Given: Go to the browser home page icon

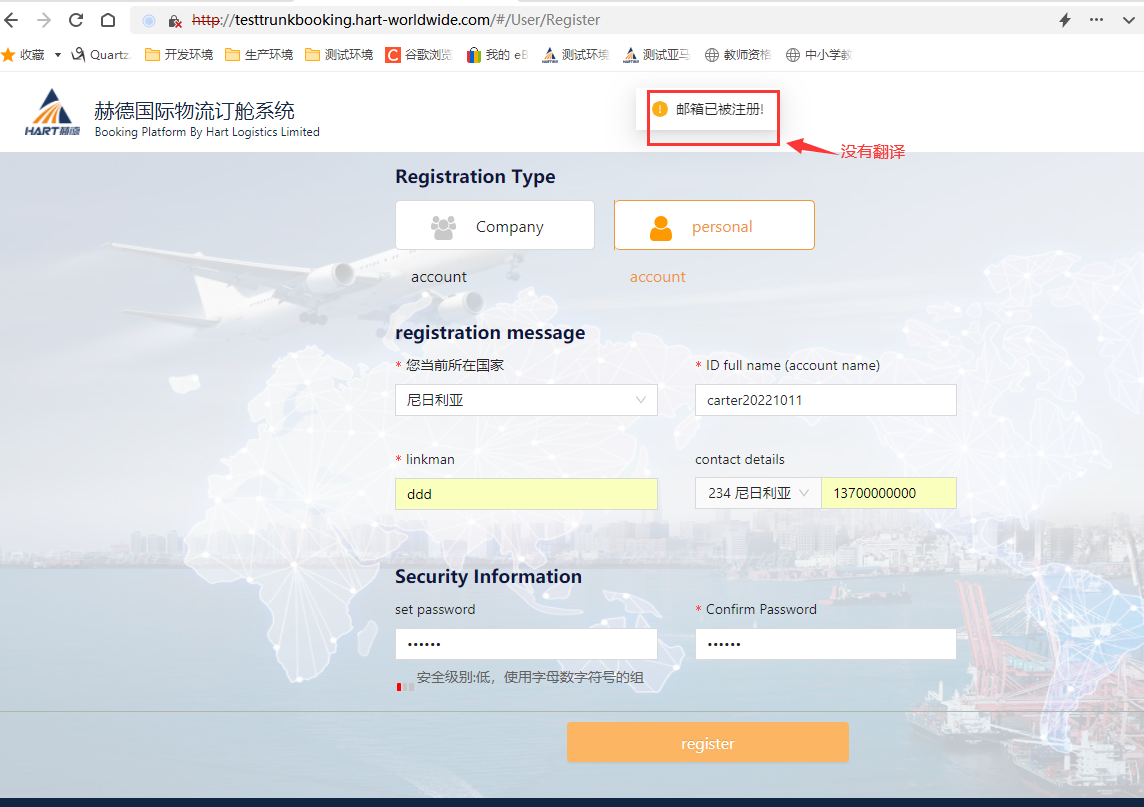Looking at the screenshot, I should click(108, 20).
